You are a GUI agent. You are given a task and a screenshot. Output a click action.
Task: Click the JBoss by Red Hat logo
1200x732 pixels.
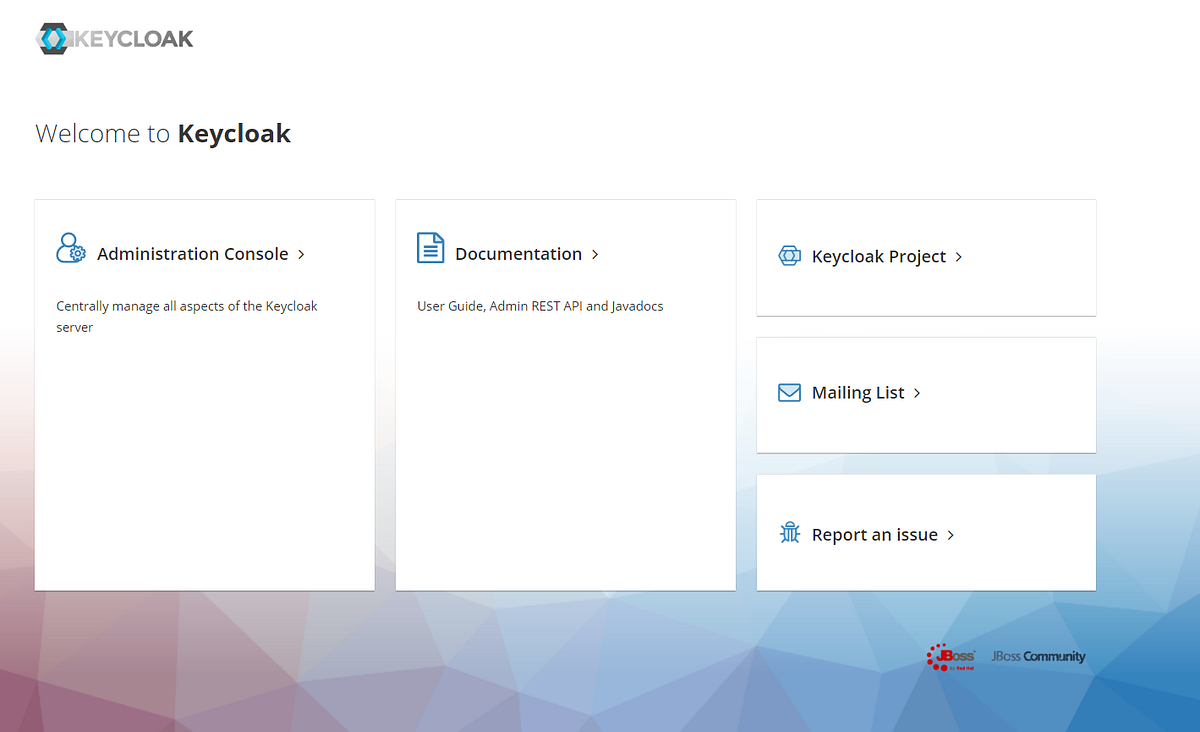(949, 656)
